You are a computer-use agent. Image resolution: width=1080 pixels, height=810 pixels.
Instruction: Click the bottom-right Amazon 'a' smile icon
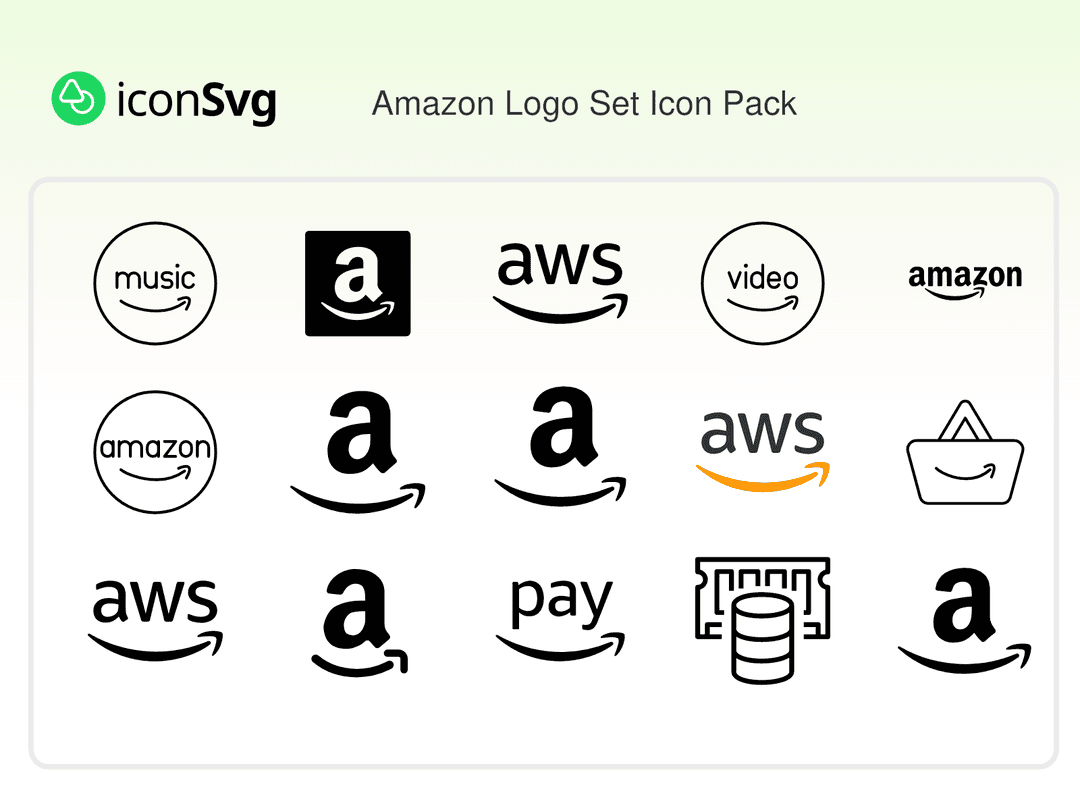[965, 620]
